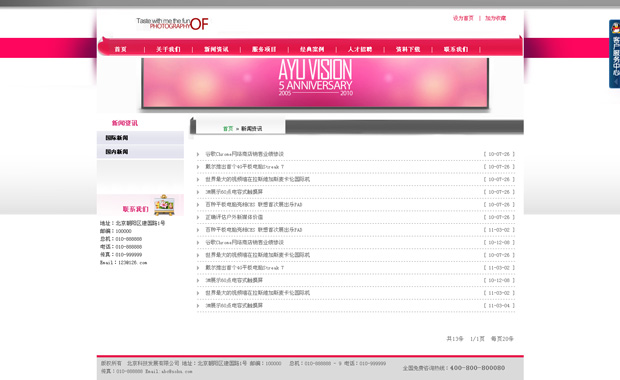This screenshot has width=620, height=380.
Task: Click the AYU VISION 5 Anniversary banner
Action: tap(315, 83)
